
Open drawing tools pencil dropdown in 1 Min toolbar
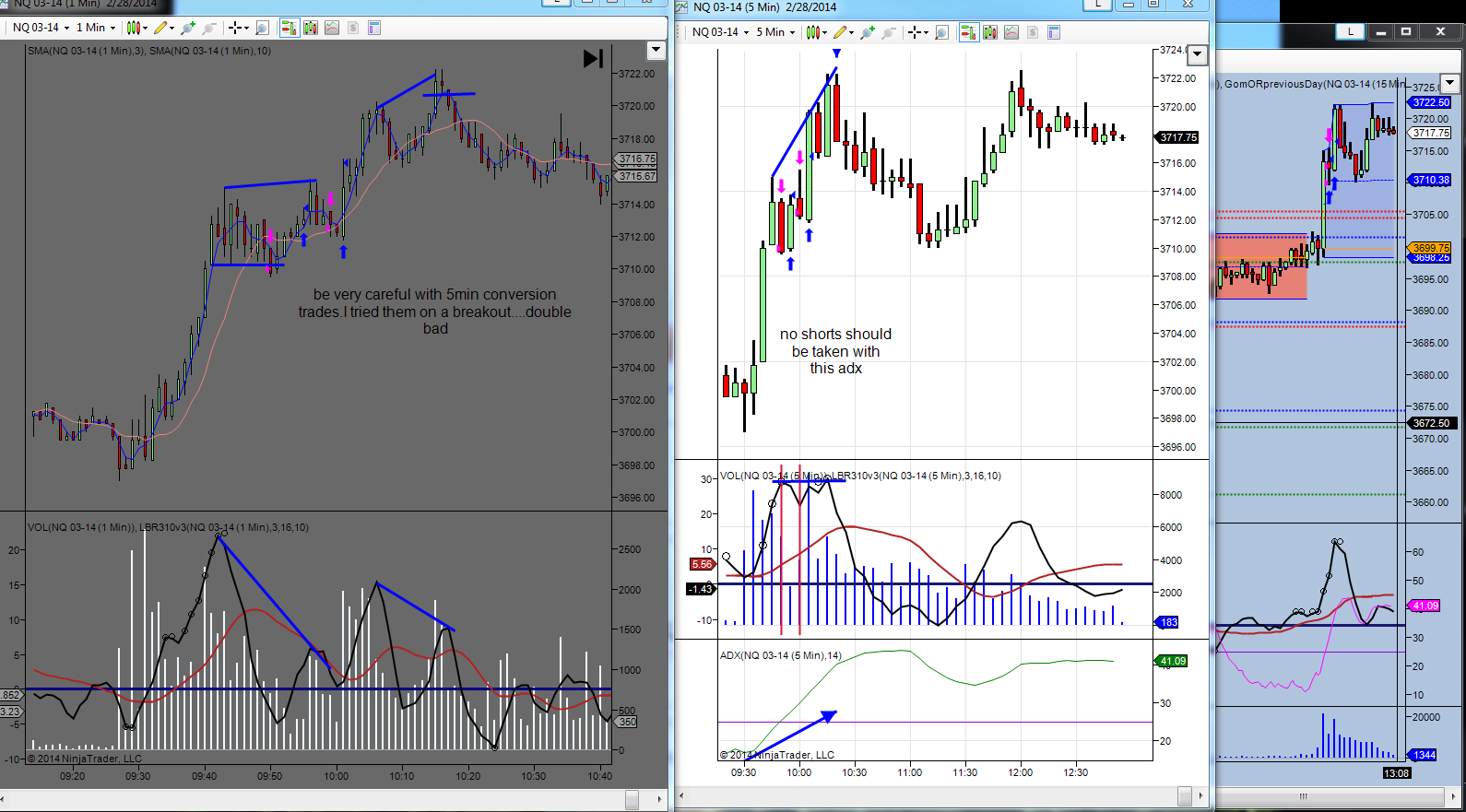(165, 28)
